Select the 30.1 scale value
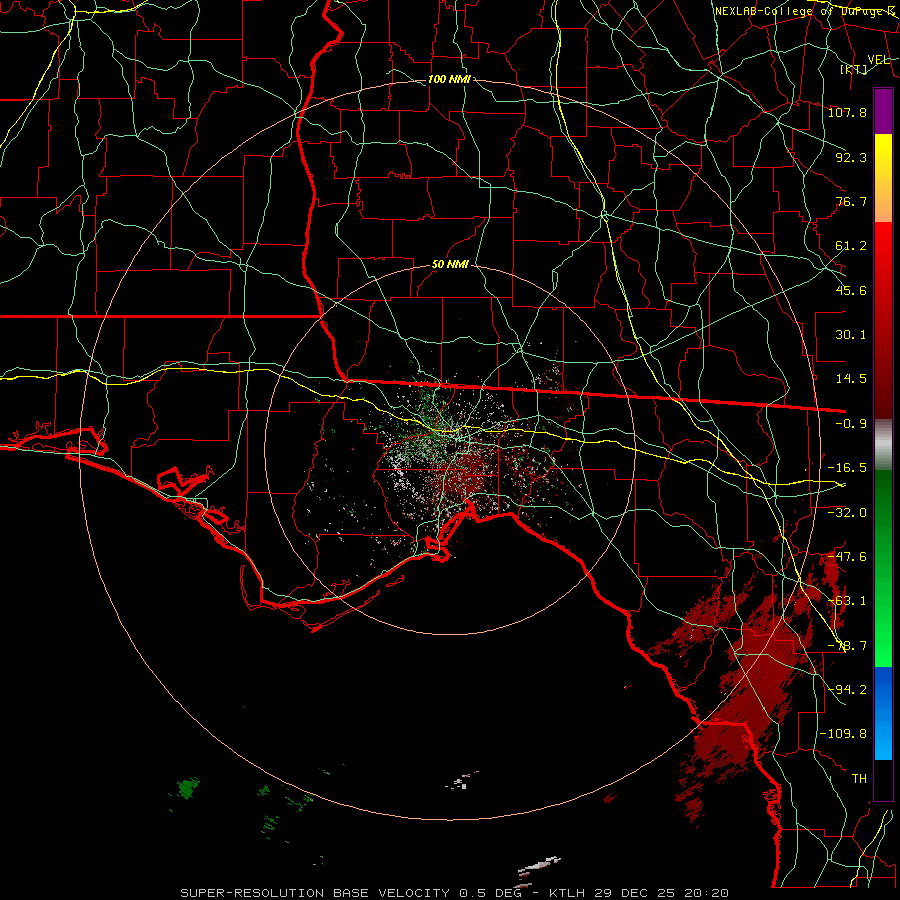Viewport: 900px width, 900px height. (x=851, y=334)
